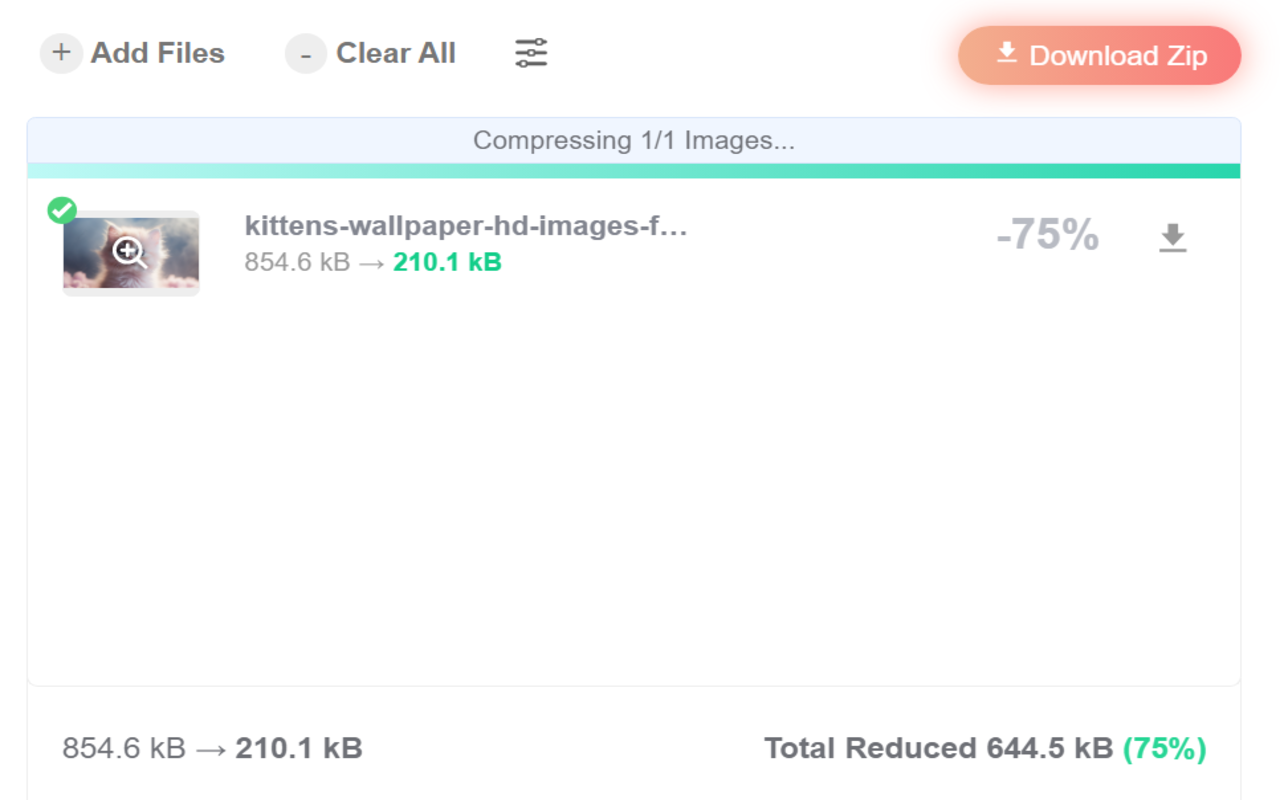The image size is (1280, 800).
Task: Click the green checkmark on the compressed image
Action: [62, 210]
